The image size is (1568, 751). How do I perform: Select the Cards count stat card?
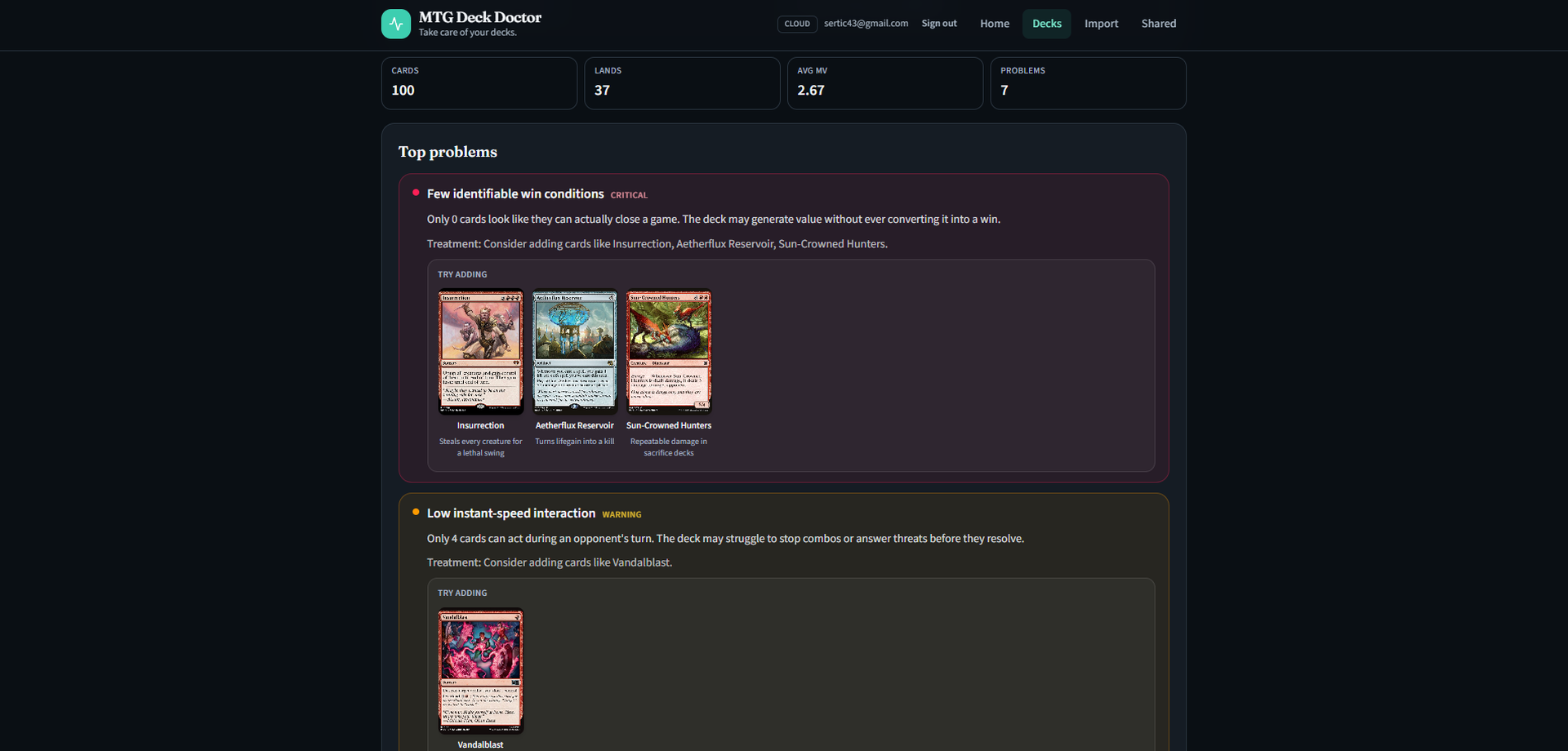pyautogui.click(x=479, y=83)
